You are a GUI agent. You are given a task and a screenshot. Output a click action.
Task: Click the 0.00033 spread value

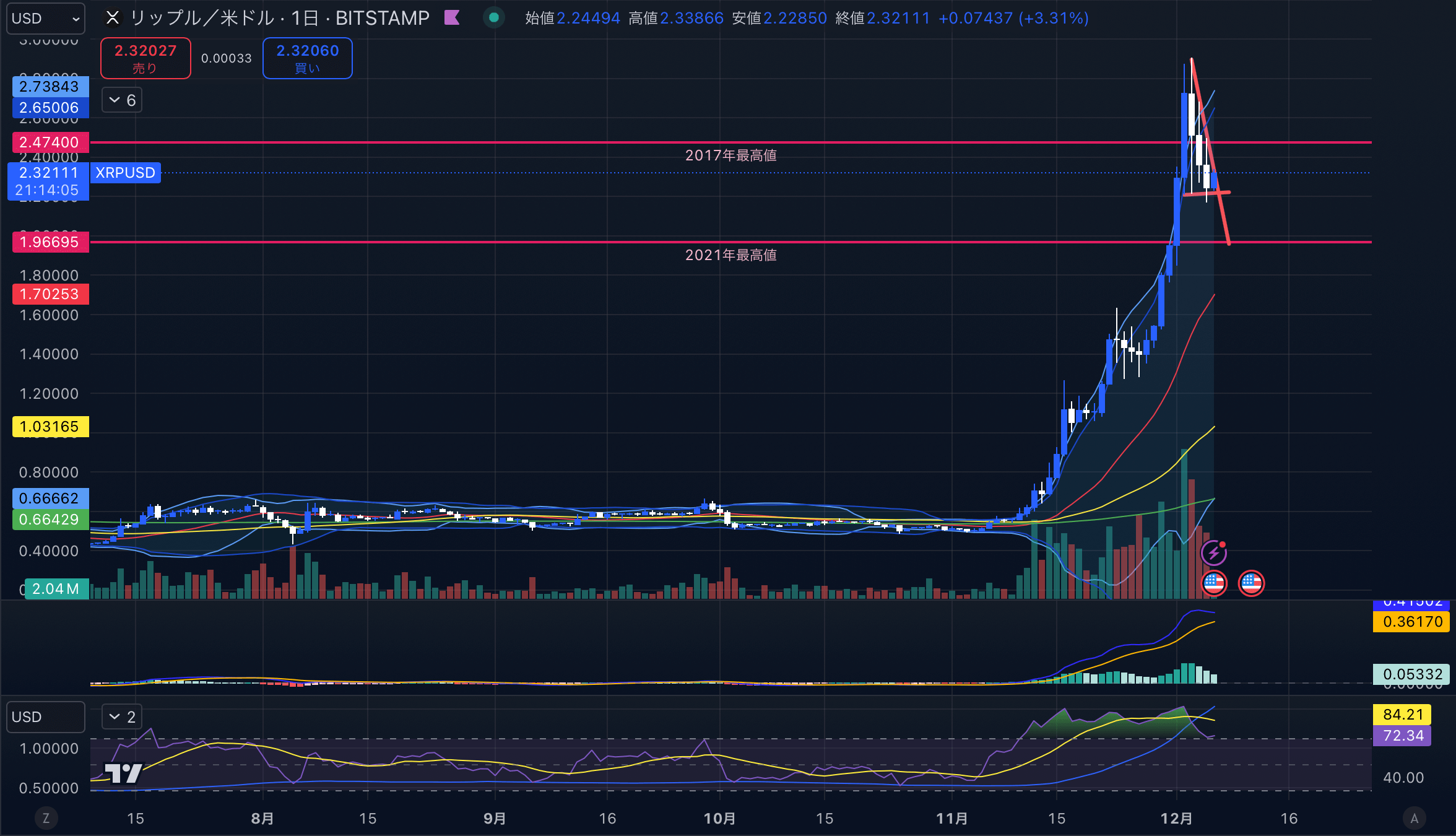(x=227, y=58)
